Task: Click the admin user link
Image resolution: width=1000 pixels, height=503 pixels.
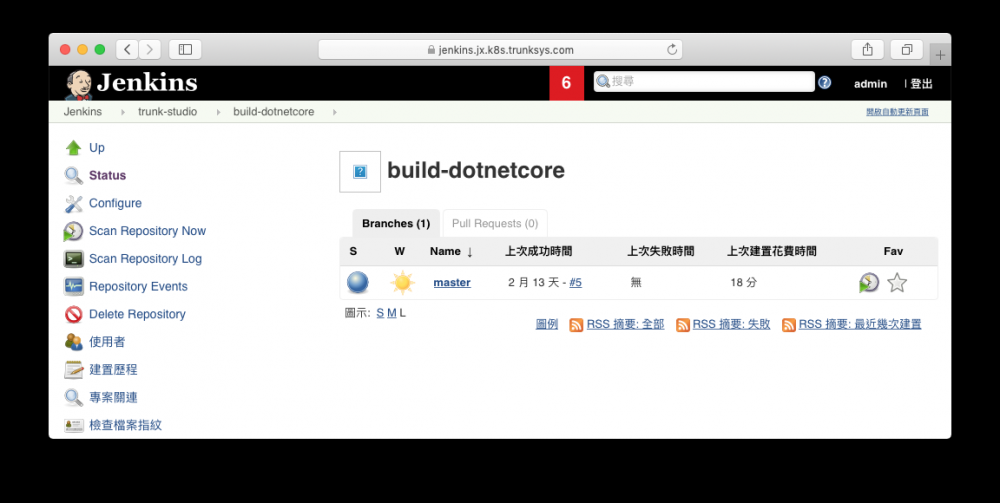Action: click(871, 84)
